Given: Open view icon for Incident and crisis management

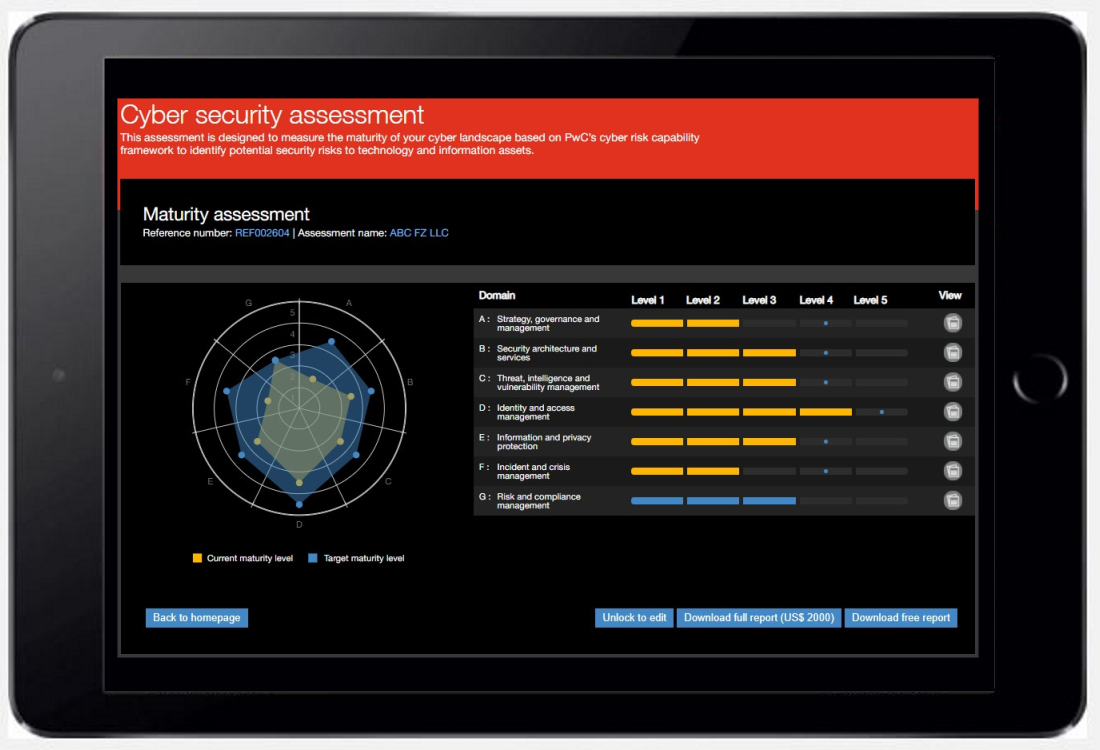Looking at the screenshot, I should (953, 471).
